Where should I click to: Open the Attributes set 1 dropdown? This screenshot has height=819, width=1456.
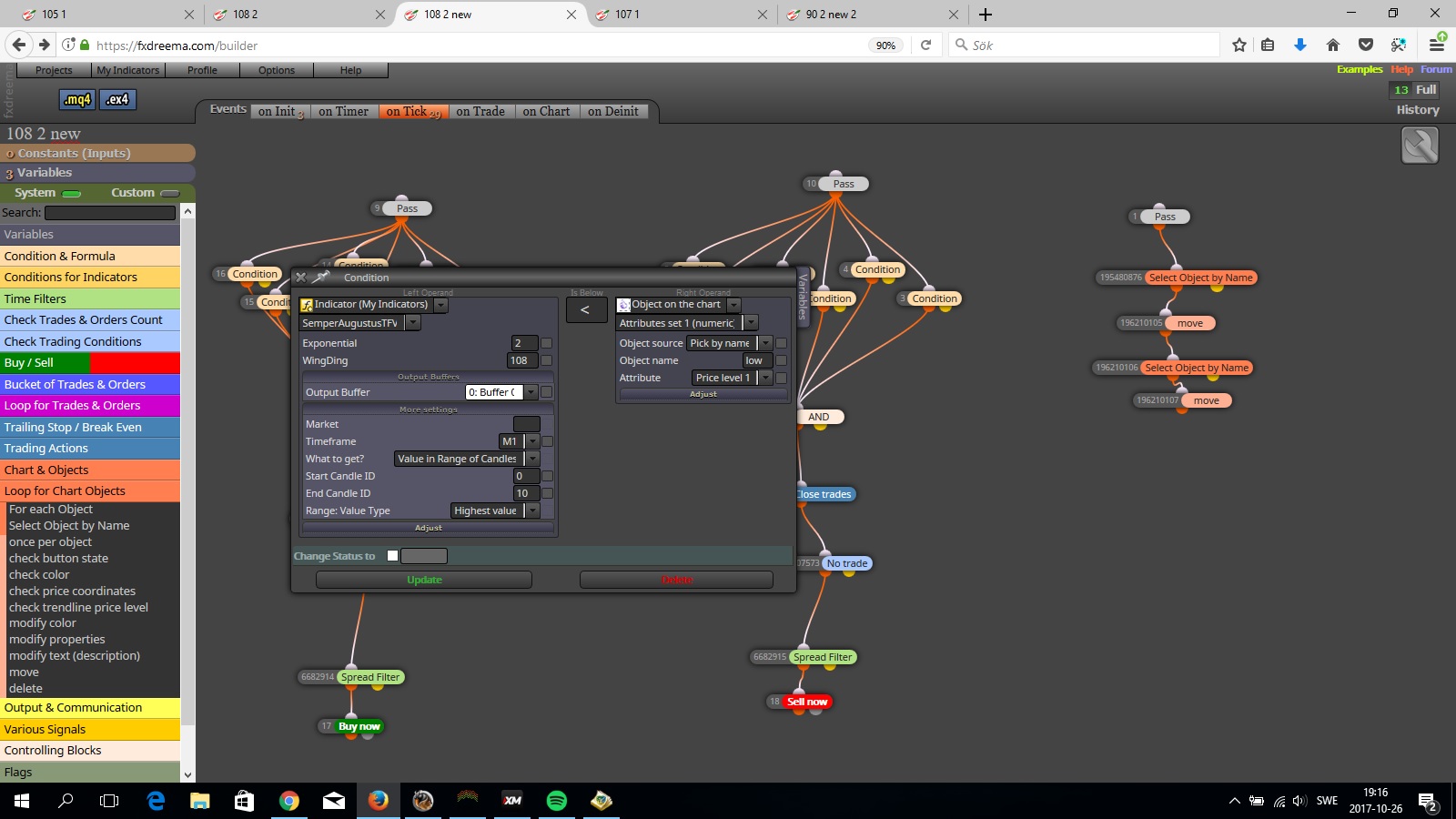tap(751, 323)
